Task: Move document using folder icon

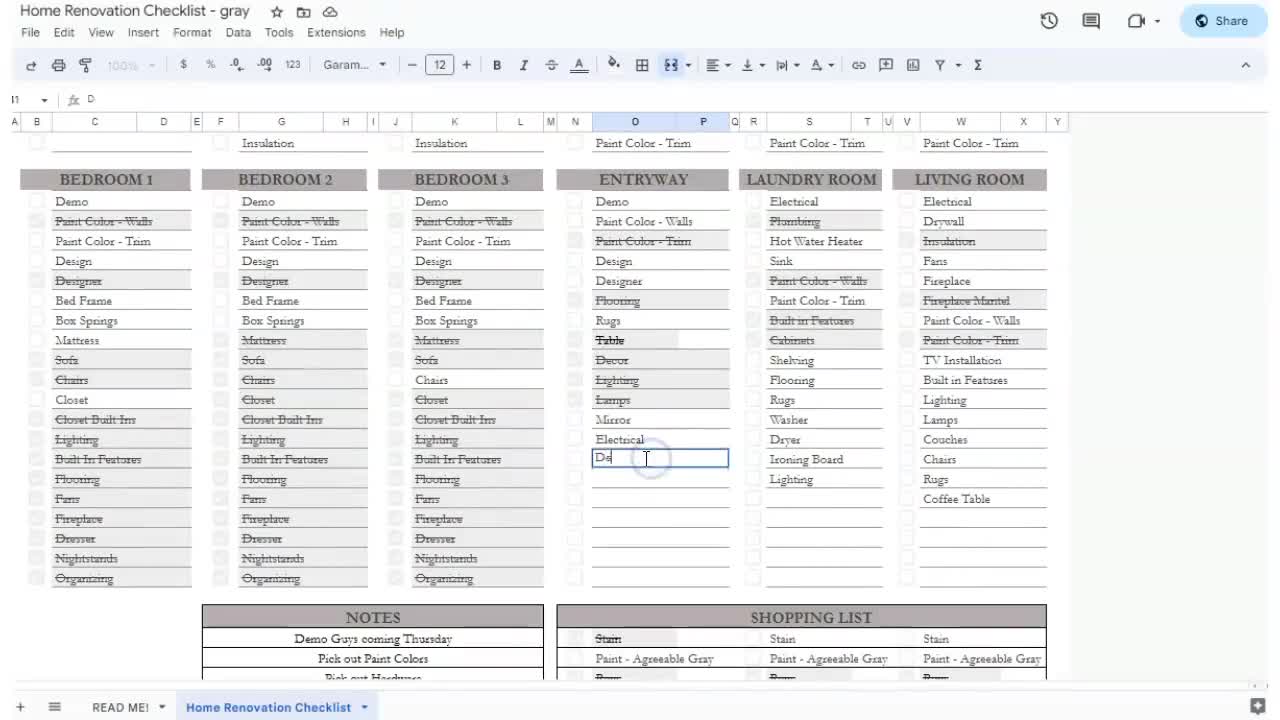Action: pos(303,12)
